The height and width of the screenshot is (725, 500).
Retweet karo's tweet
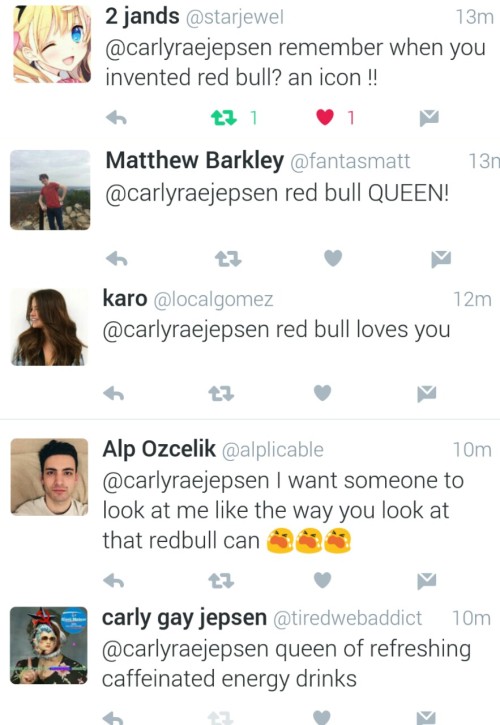tap(221, 394)
